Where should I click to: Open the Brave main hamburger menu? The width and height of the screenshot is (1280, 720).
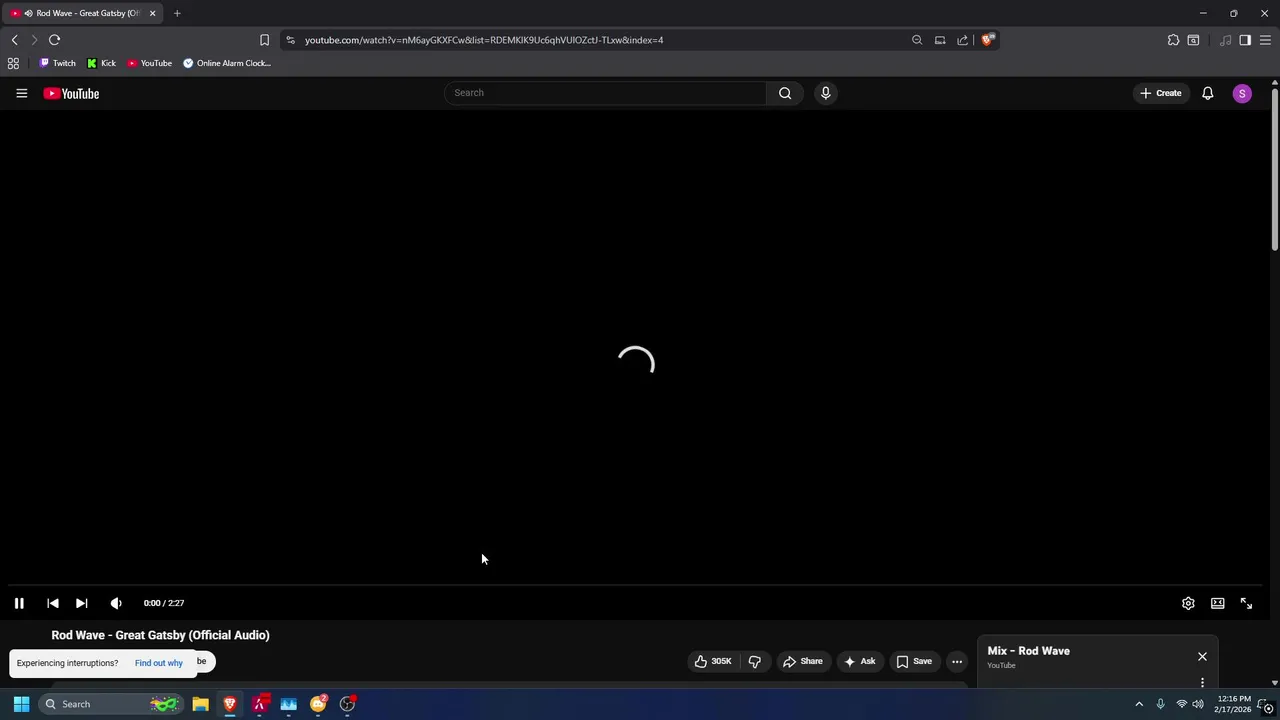point(1265,40)
